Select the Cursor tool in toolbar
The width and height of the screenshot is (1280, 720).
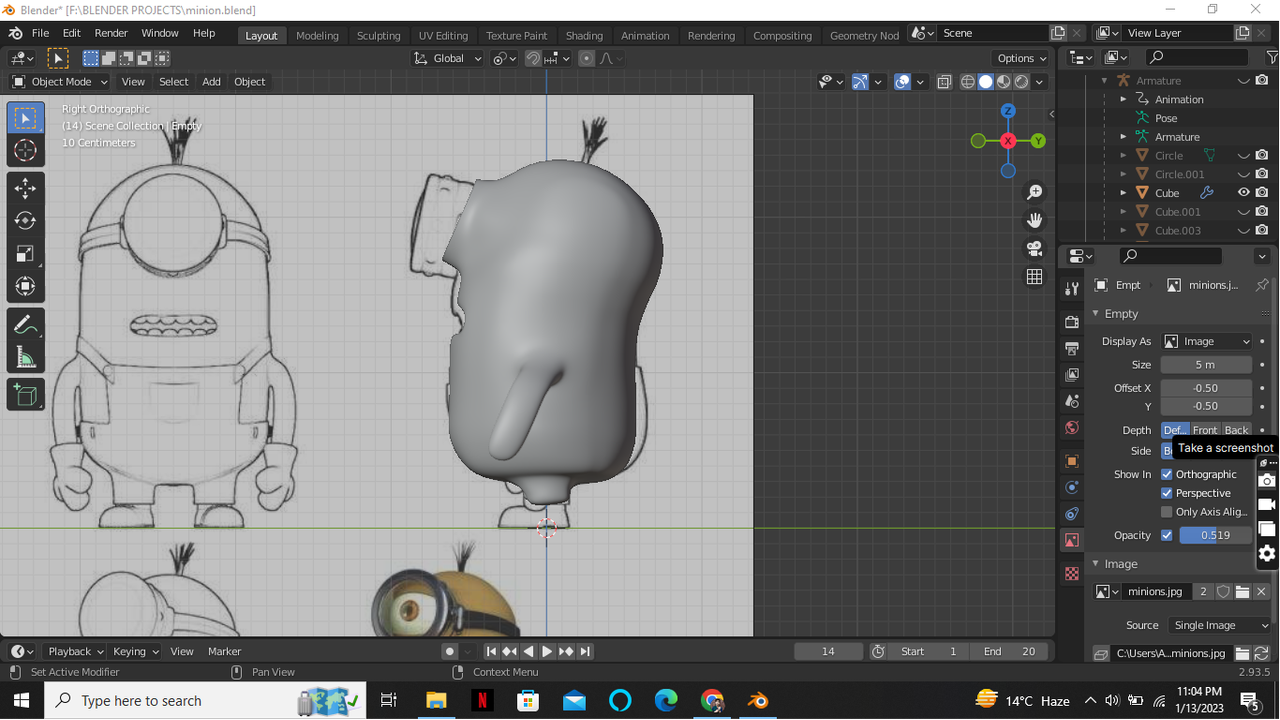(25, 151)
